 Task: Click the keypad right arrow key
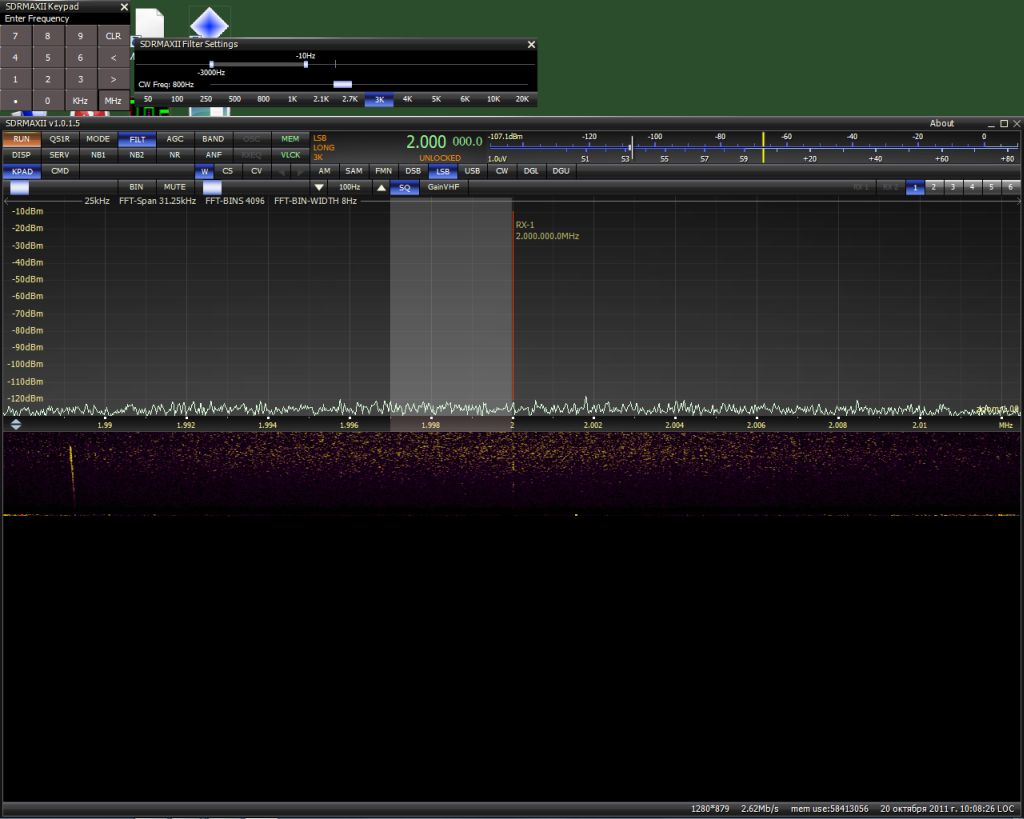pos(113,79)
